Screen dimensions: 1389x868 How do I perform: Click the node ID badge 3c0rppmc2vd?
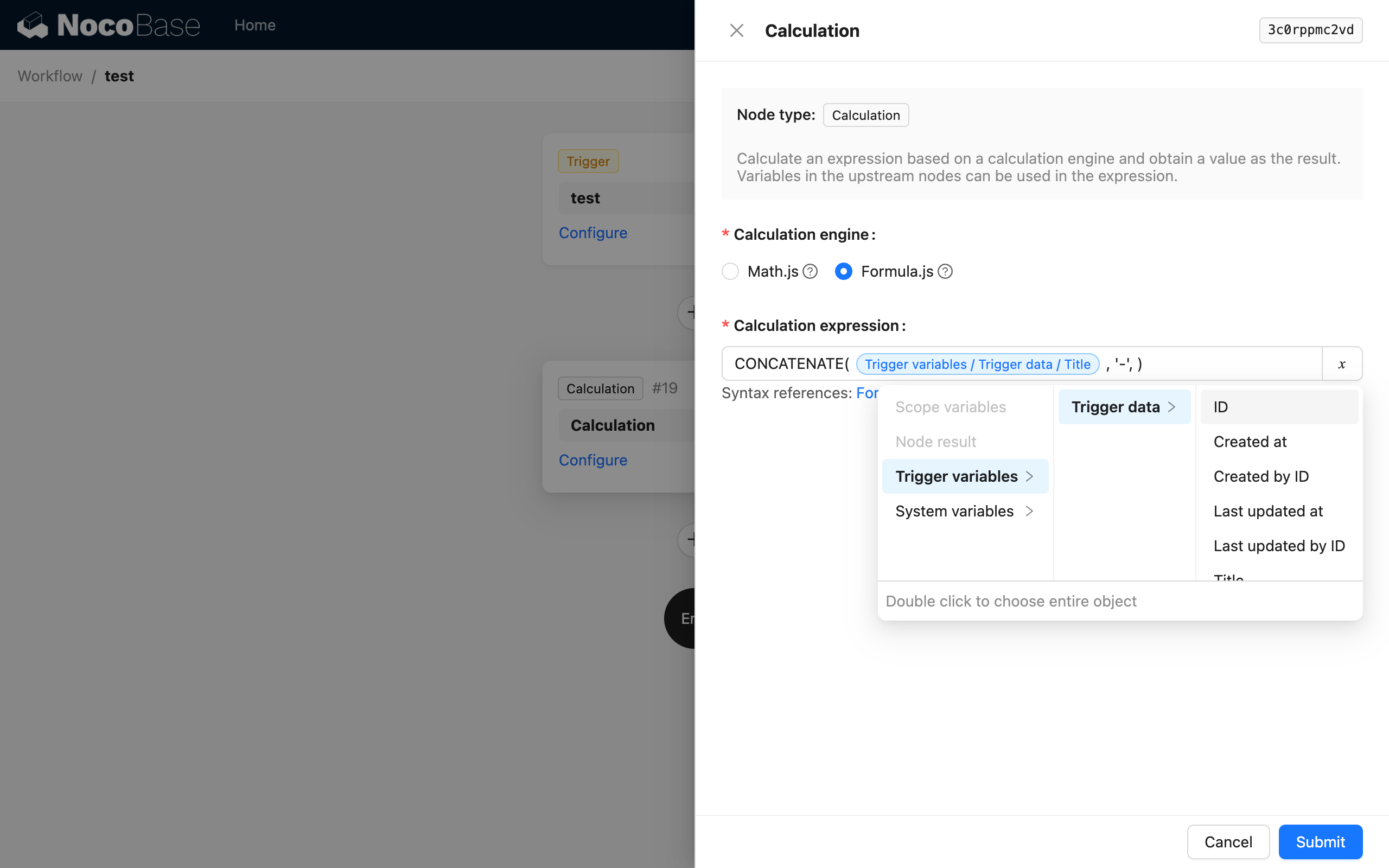point(1310,30)
